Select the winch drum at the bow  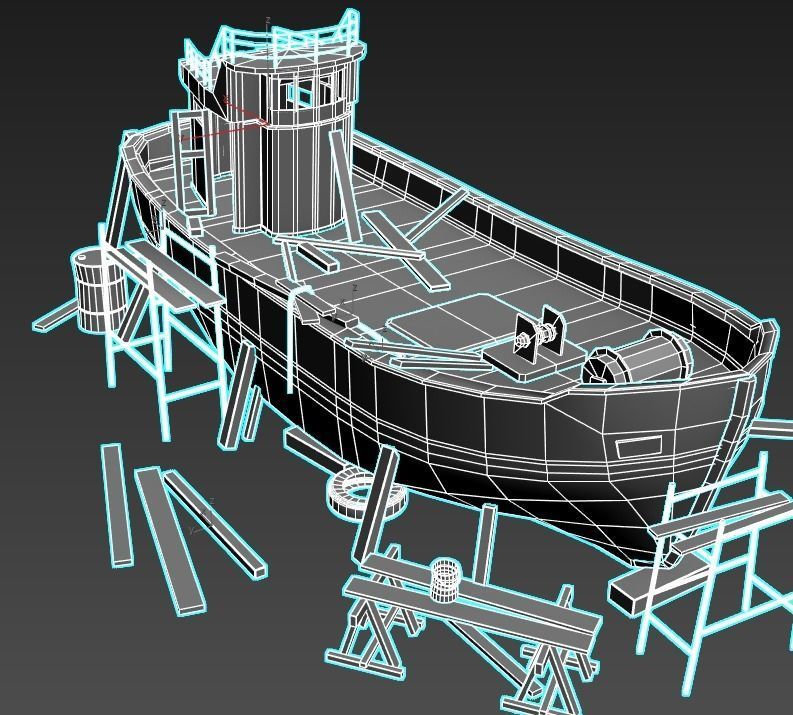pos(638,359)
